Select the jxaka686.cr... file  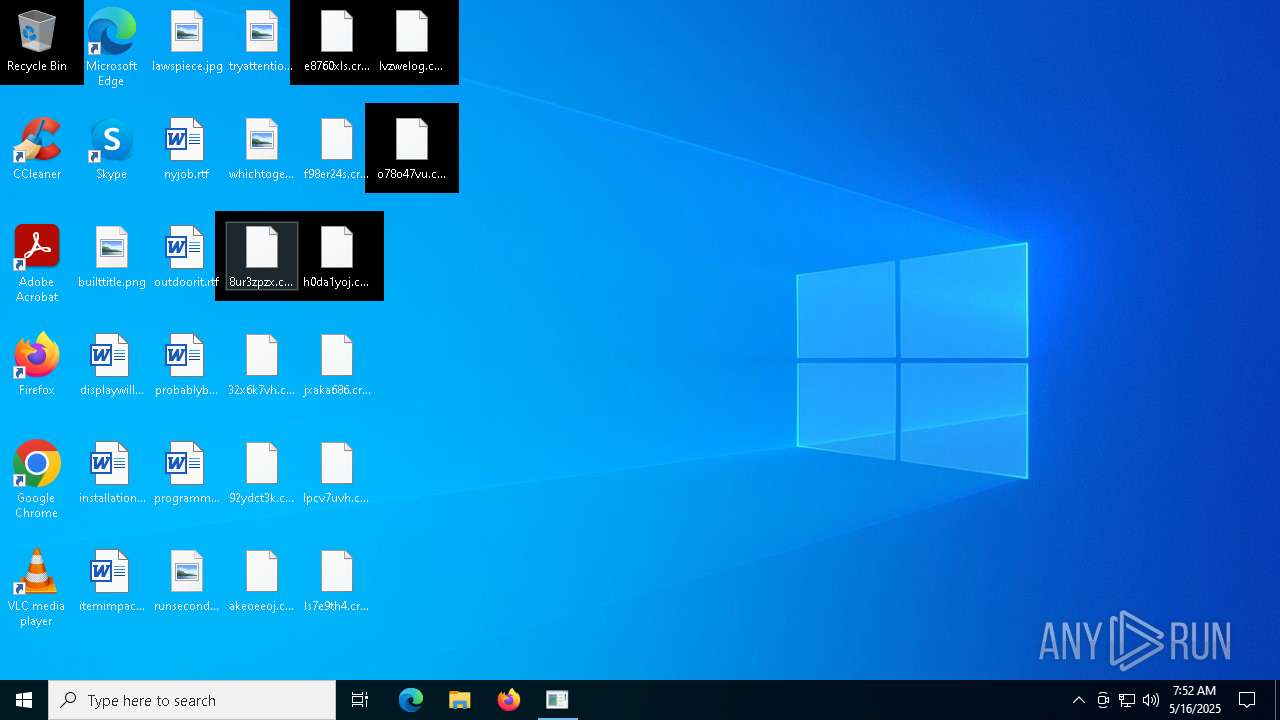pyautogui.click(x=337, y=366)
